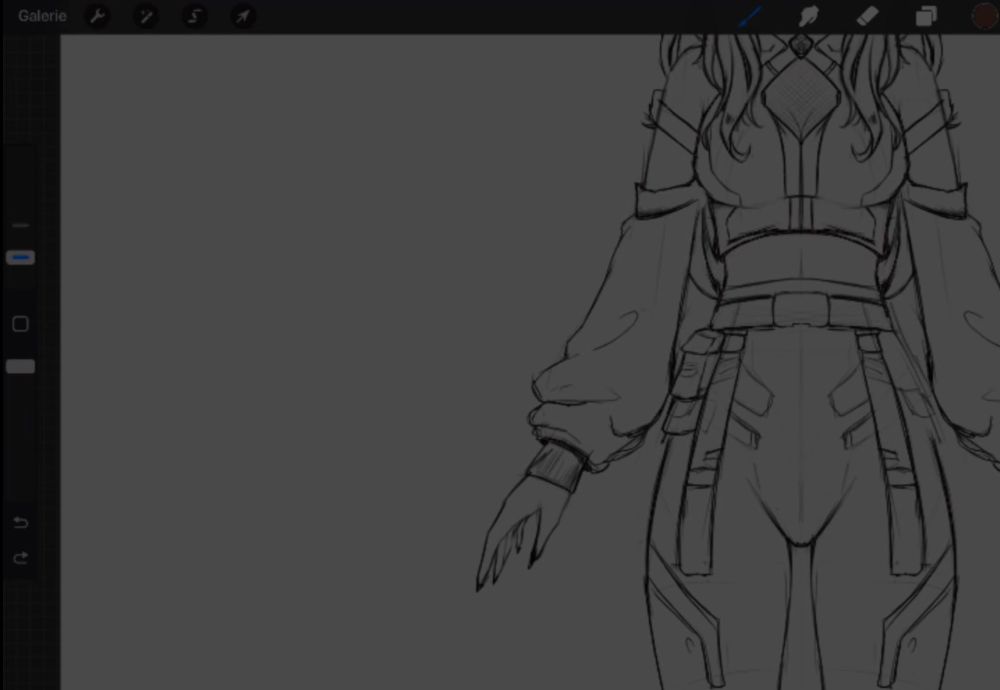Redo the last undone stroke
1000x690 pixels.
click(20, 558)
